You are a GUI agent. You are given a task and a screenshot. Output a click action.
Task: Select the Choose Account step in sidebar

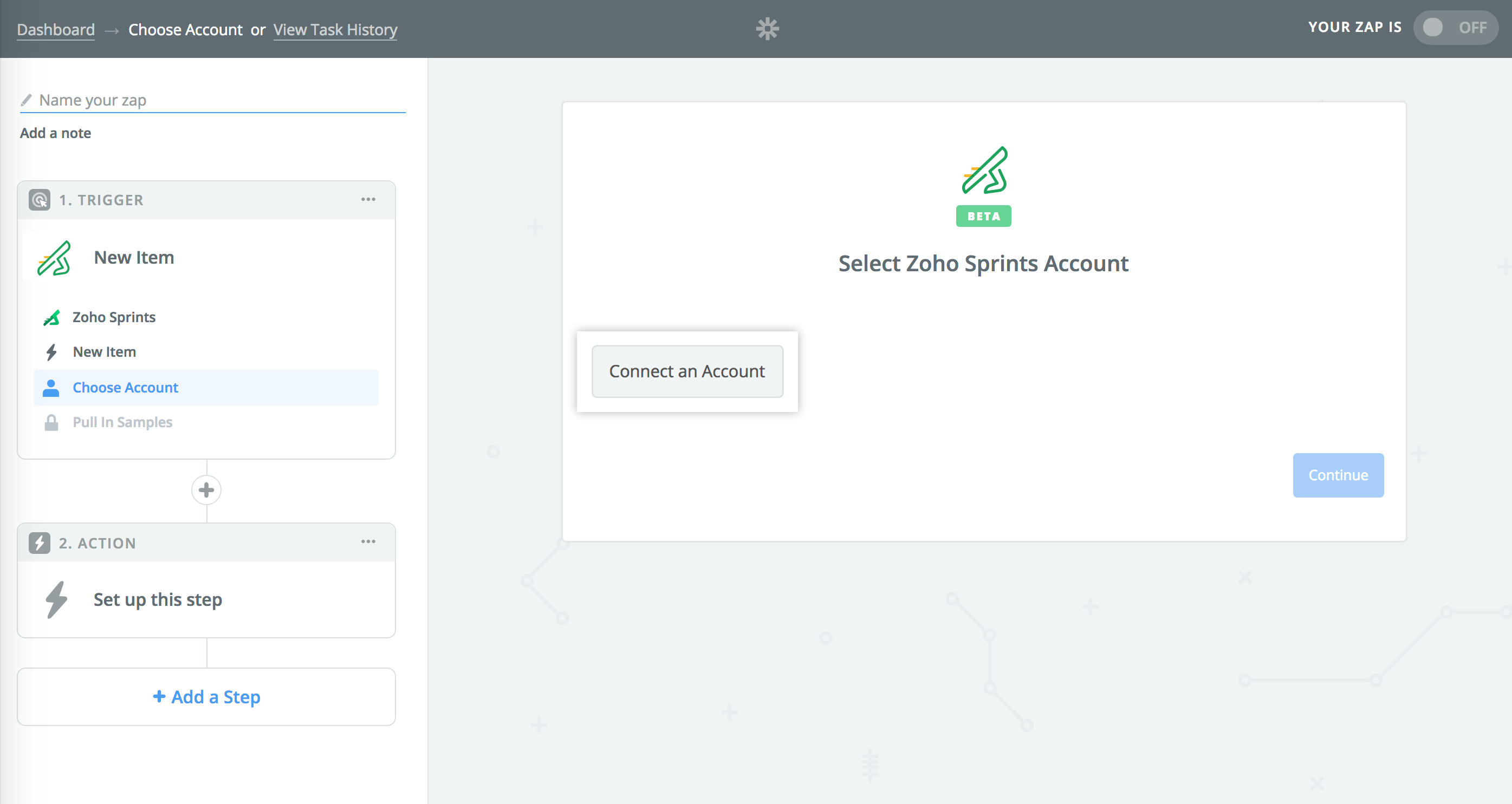tap(125, 388)
